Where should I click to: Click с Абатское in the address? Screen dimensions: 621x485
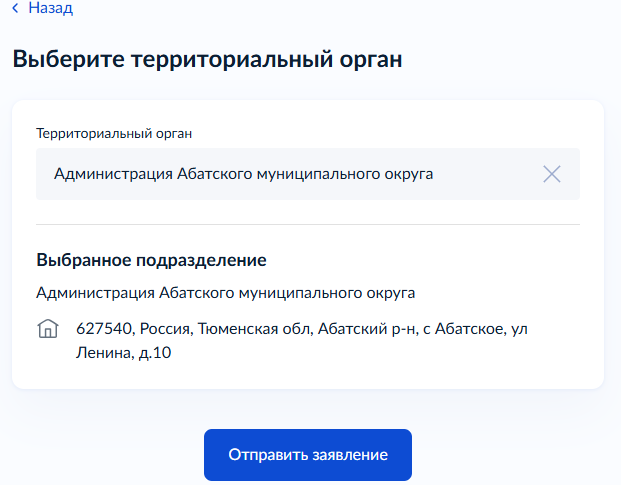[461, 329]
